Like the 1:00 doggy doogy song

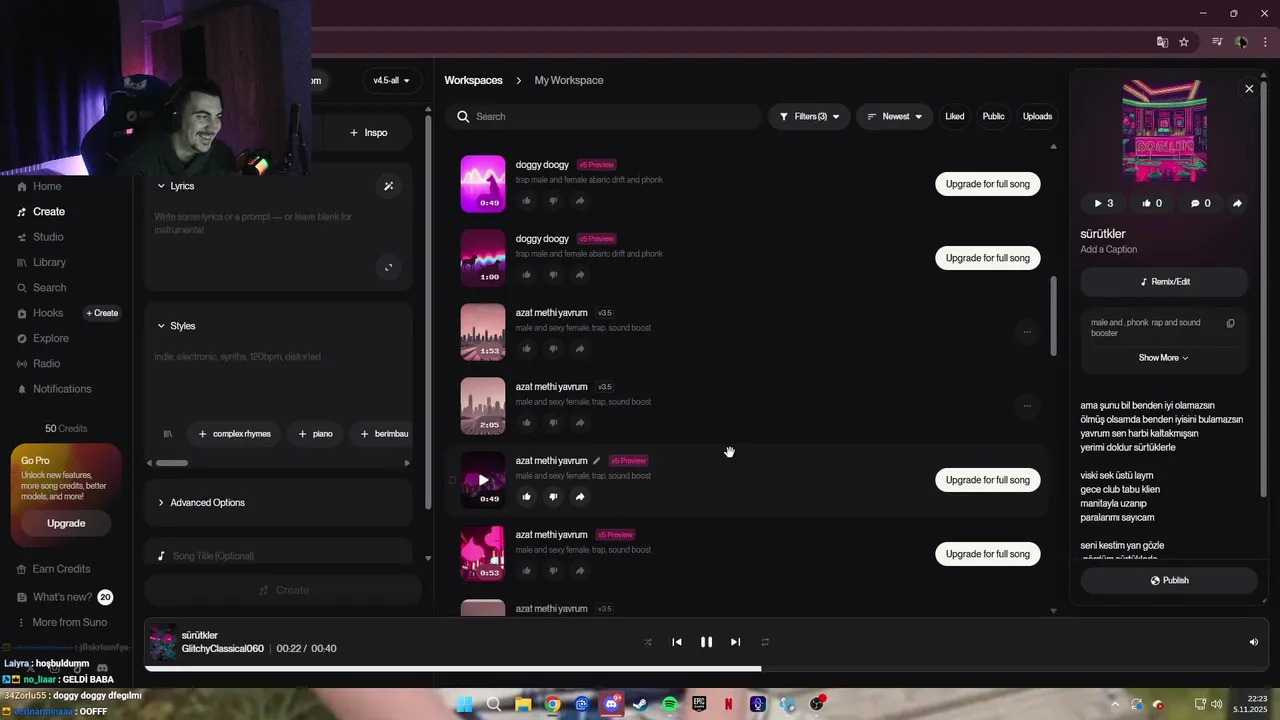click(x=527, y=275)
